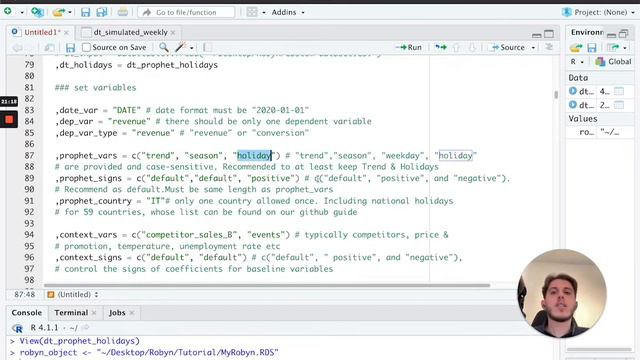Viewport: 640px width, 360px height.
Task: Click line 91 prophet_country code
Action: (254, 201)
